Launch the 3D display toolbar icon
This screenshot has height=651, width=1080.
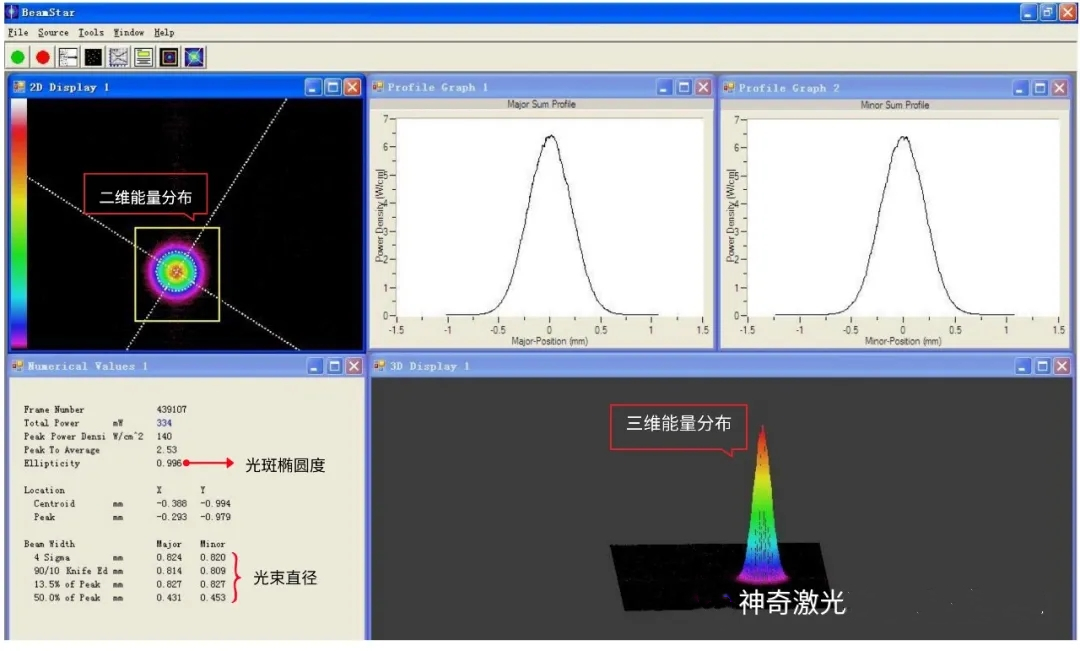tap(194, 57)
